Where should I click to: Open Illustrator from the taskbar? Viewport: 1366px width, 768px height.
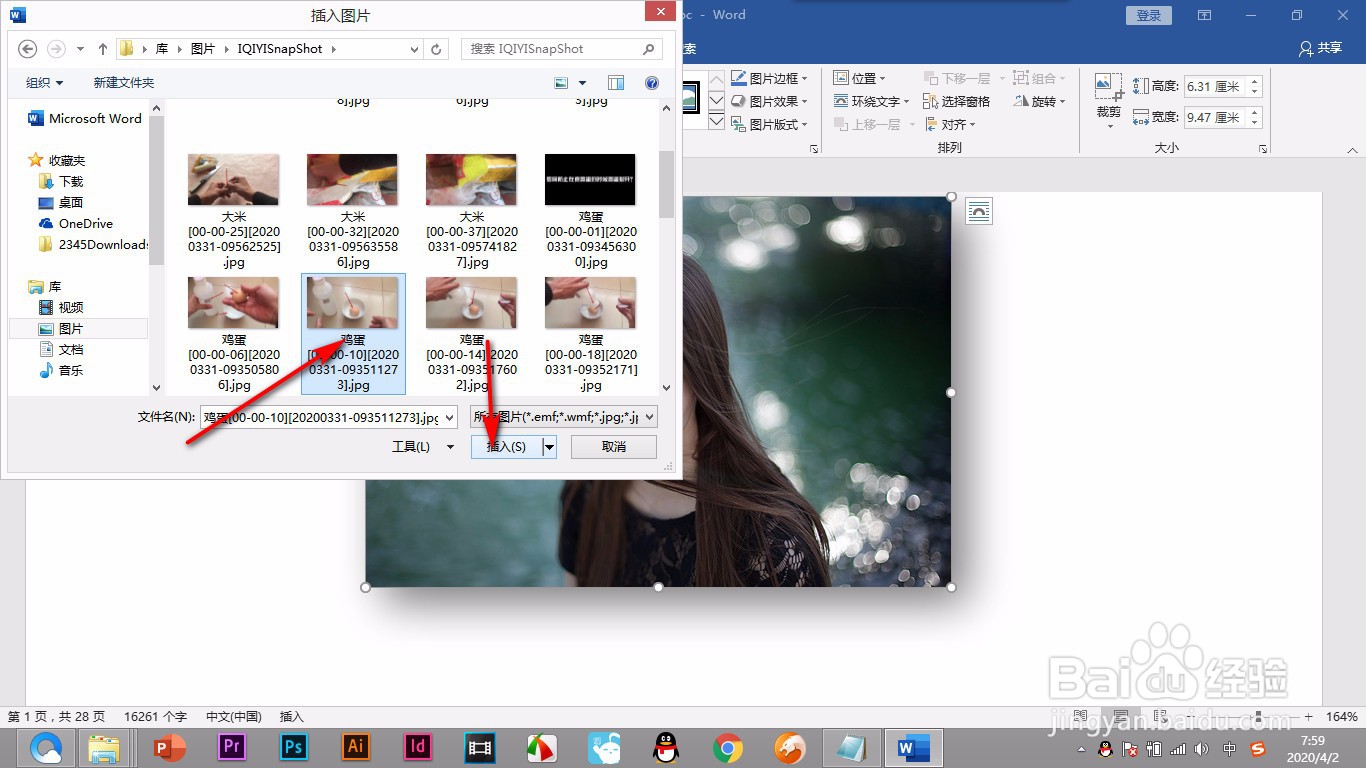356,747
